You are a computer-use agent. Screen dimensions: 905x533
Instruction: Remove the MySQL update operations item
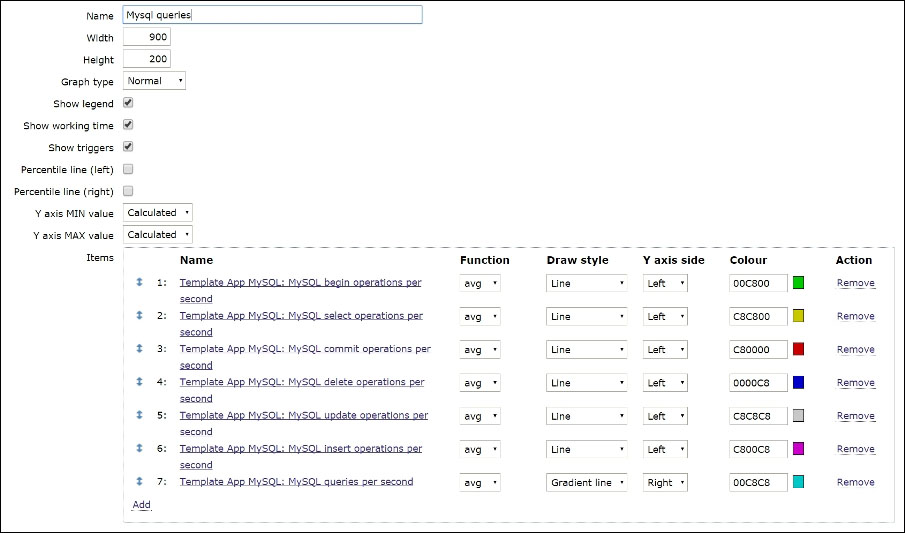[855, 416]
